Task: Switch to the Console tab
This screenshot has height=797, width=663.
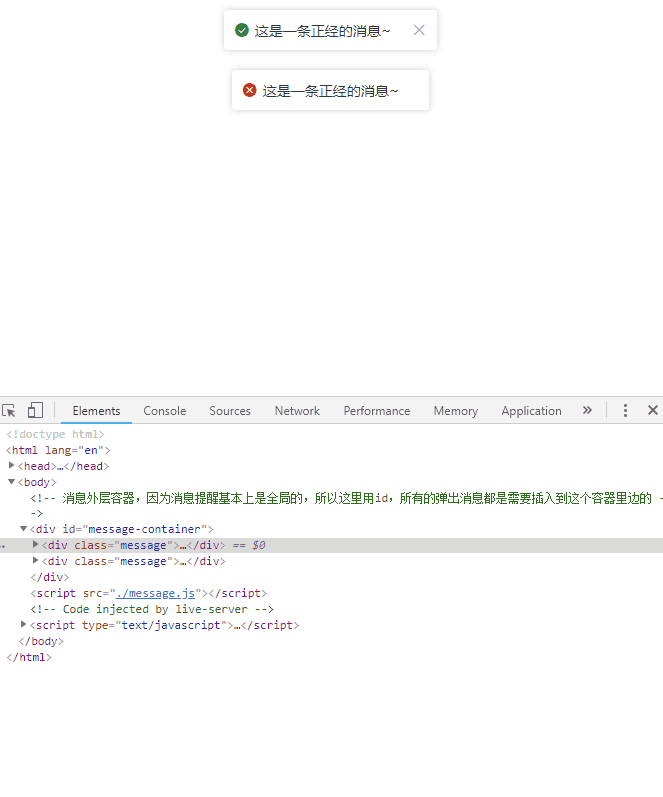Action: (165, 411)
